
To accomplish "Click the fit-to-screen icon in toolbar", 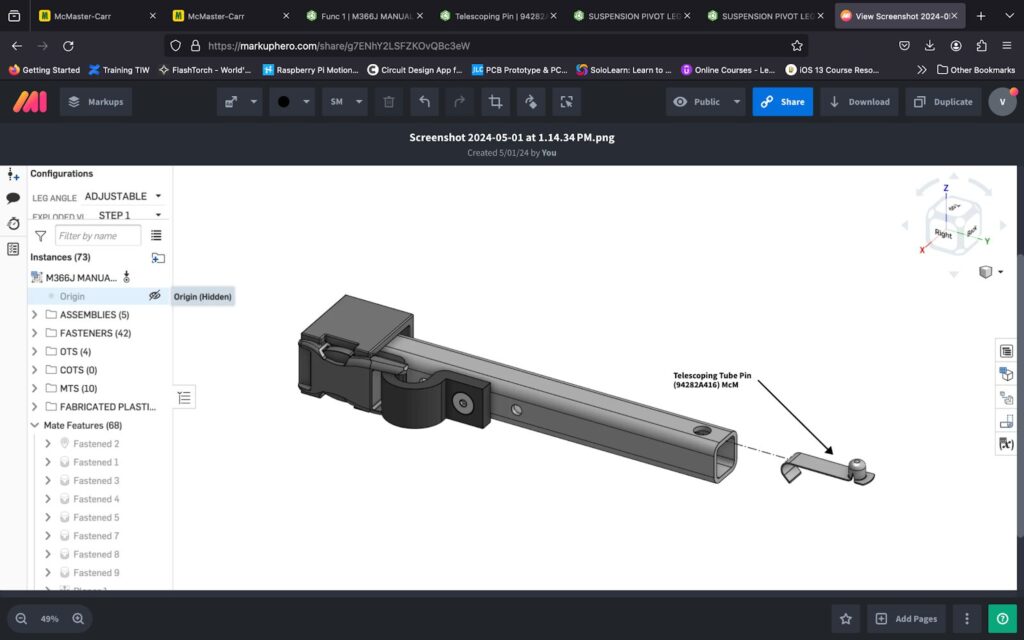I will coord(566,101).
